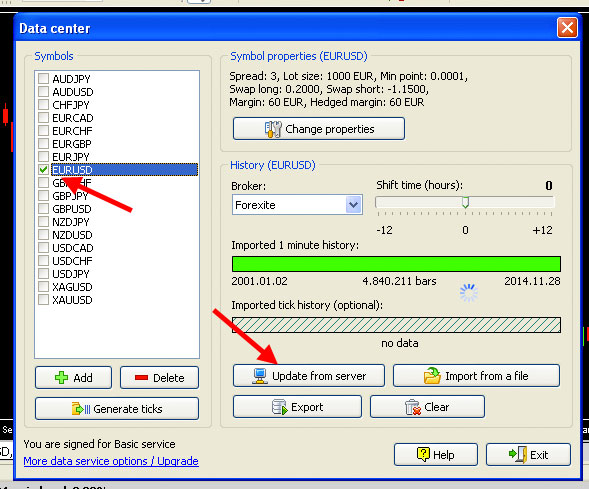Click the computer icon on Update from server

tap(260, 376)
